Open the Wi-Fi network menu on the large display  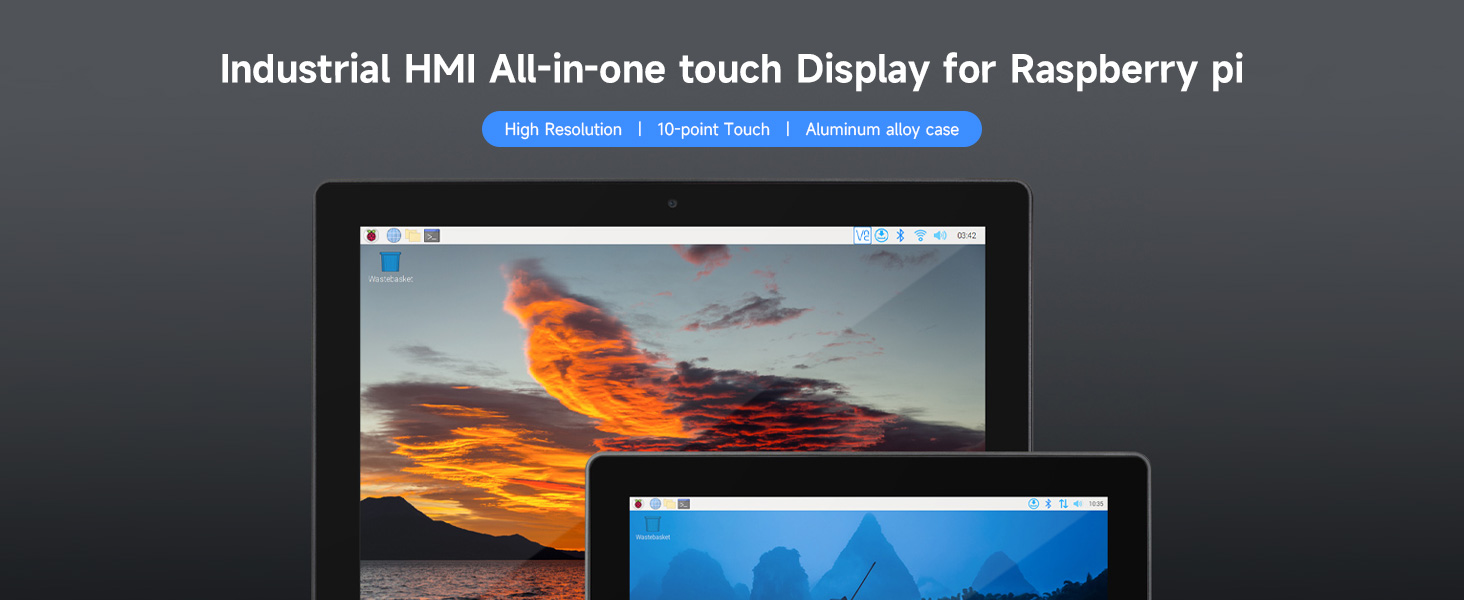tap(920, 235)
